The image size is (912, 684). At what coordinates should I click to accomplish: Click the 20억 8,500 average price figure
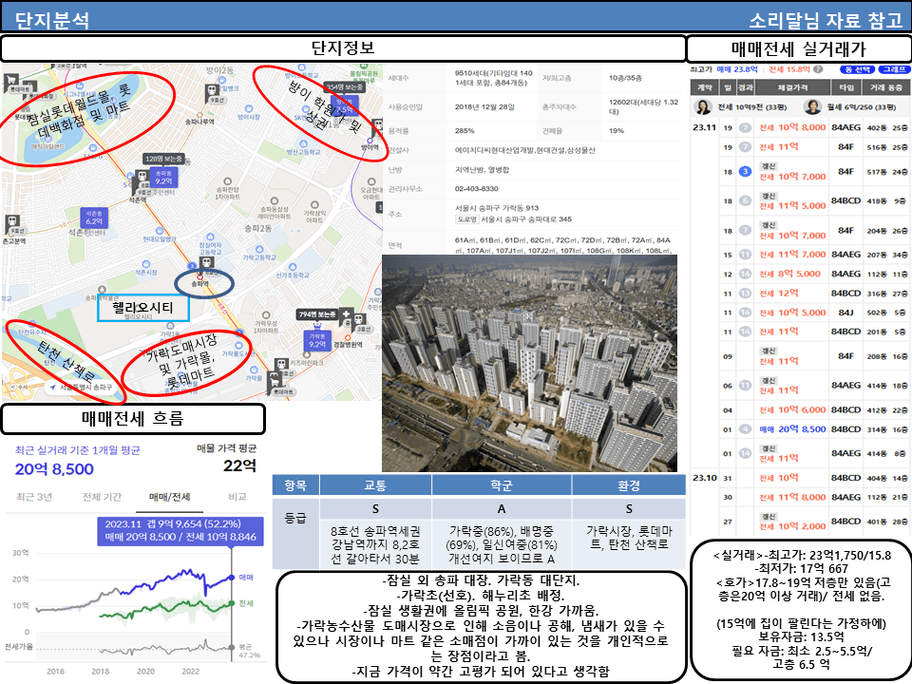54,469
